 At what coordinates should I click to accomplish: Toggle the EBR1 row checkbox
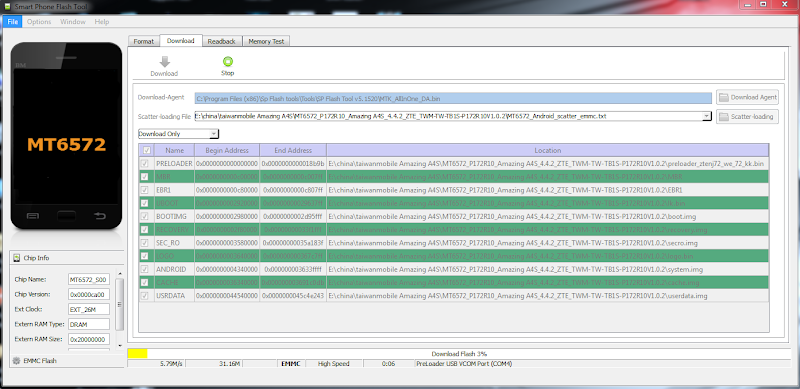pos(145,190)
